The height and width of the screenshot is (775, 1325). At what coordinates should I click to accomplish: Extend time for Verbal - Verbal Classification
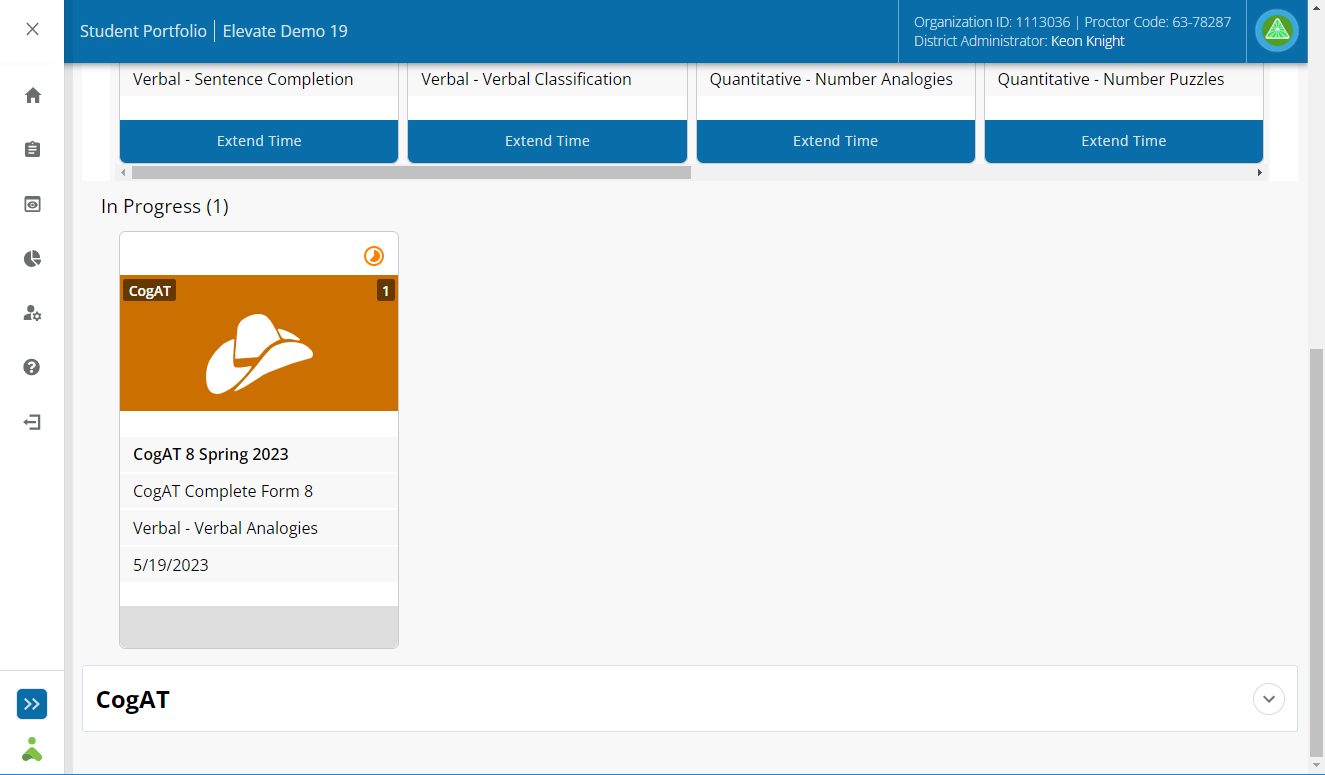click(547, 141)
